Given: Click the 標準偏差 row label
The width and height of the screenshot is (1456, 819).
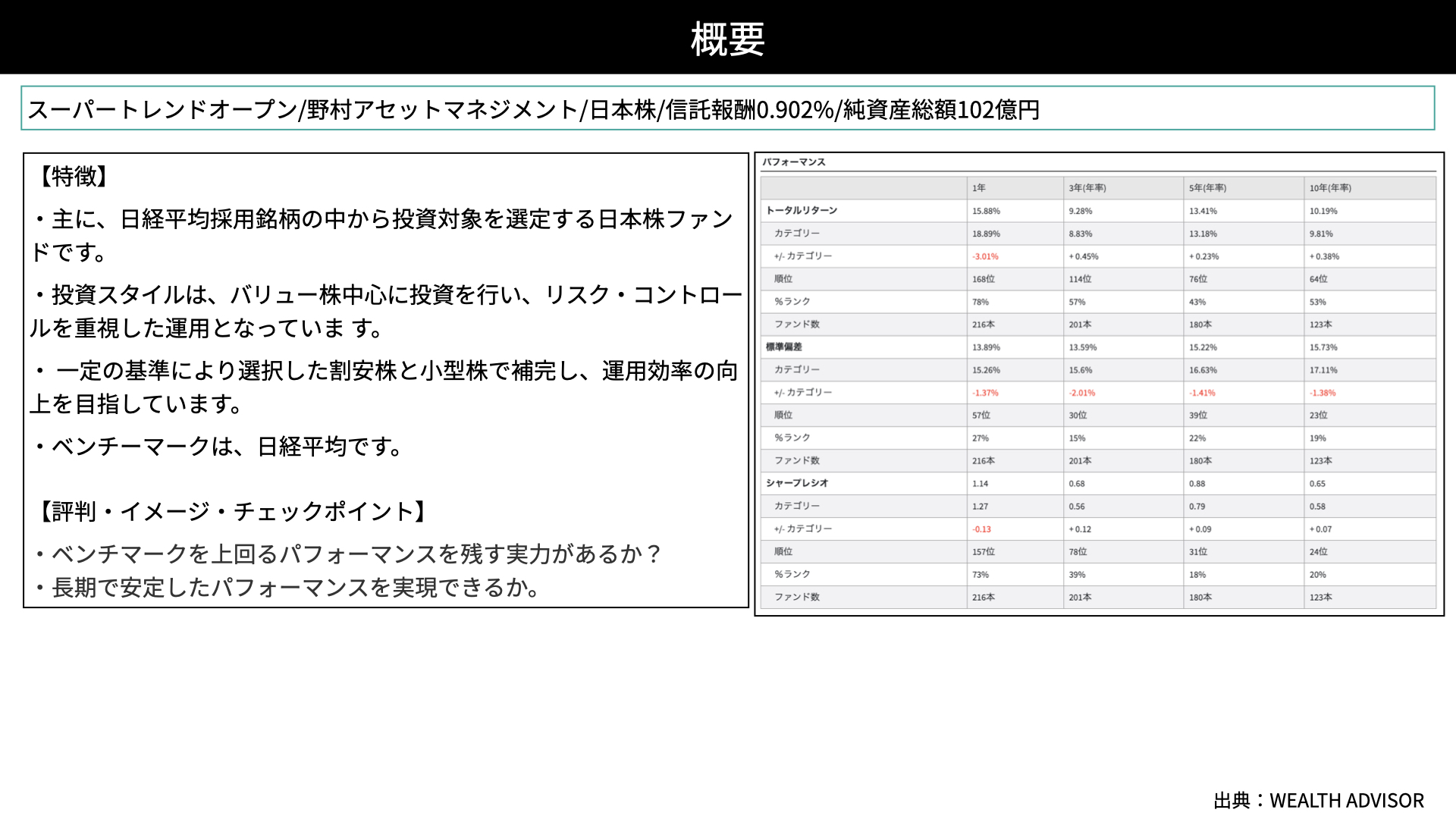Looking at the screenshot, I should click(783, 347).
